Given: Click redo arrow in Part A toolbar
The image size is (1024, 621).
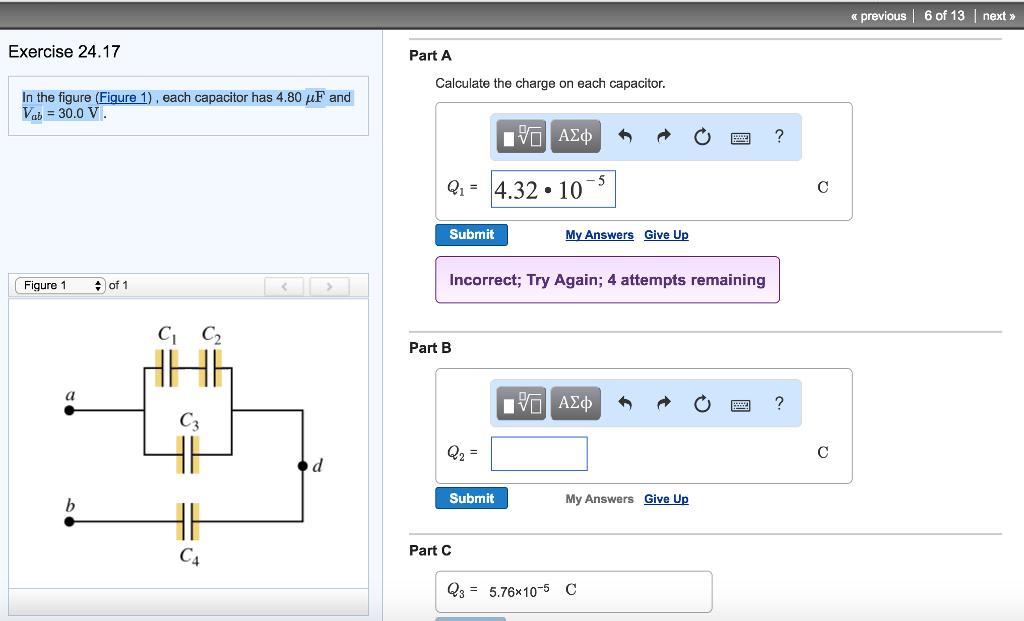Looking at the screenshot, I should (x=664, y=136).
